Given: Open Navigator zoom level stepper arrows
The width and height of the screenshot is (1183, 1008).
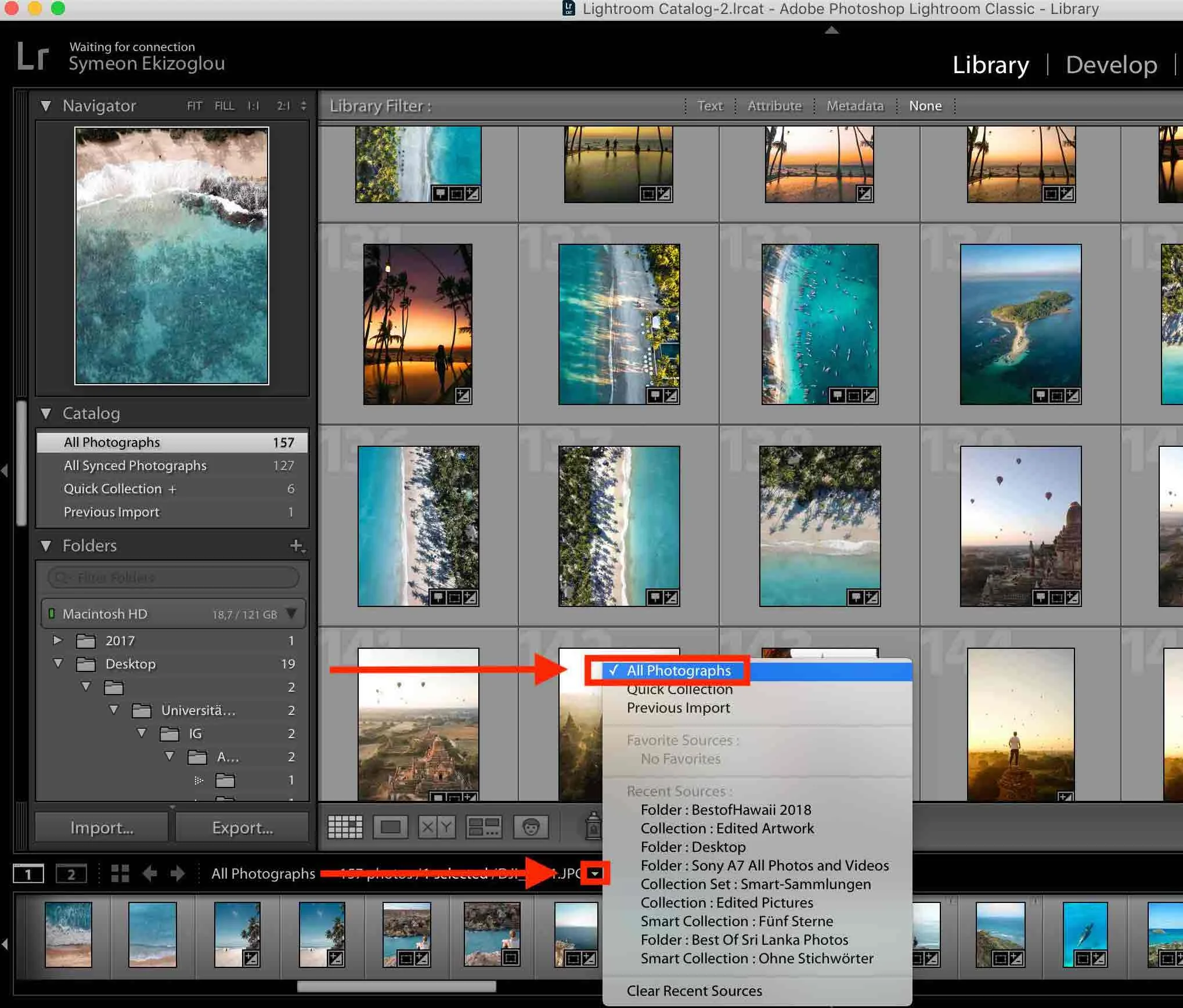Looking at the screenshot, I should coord(303,106).
